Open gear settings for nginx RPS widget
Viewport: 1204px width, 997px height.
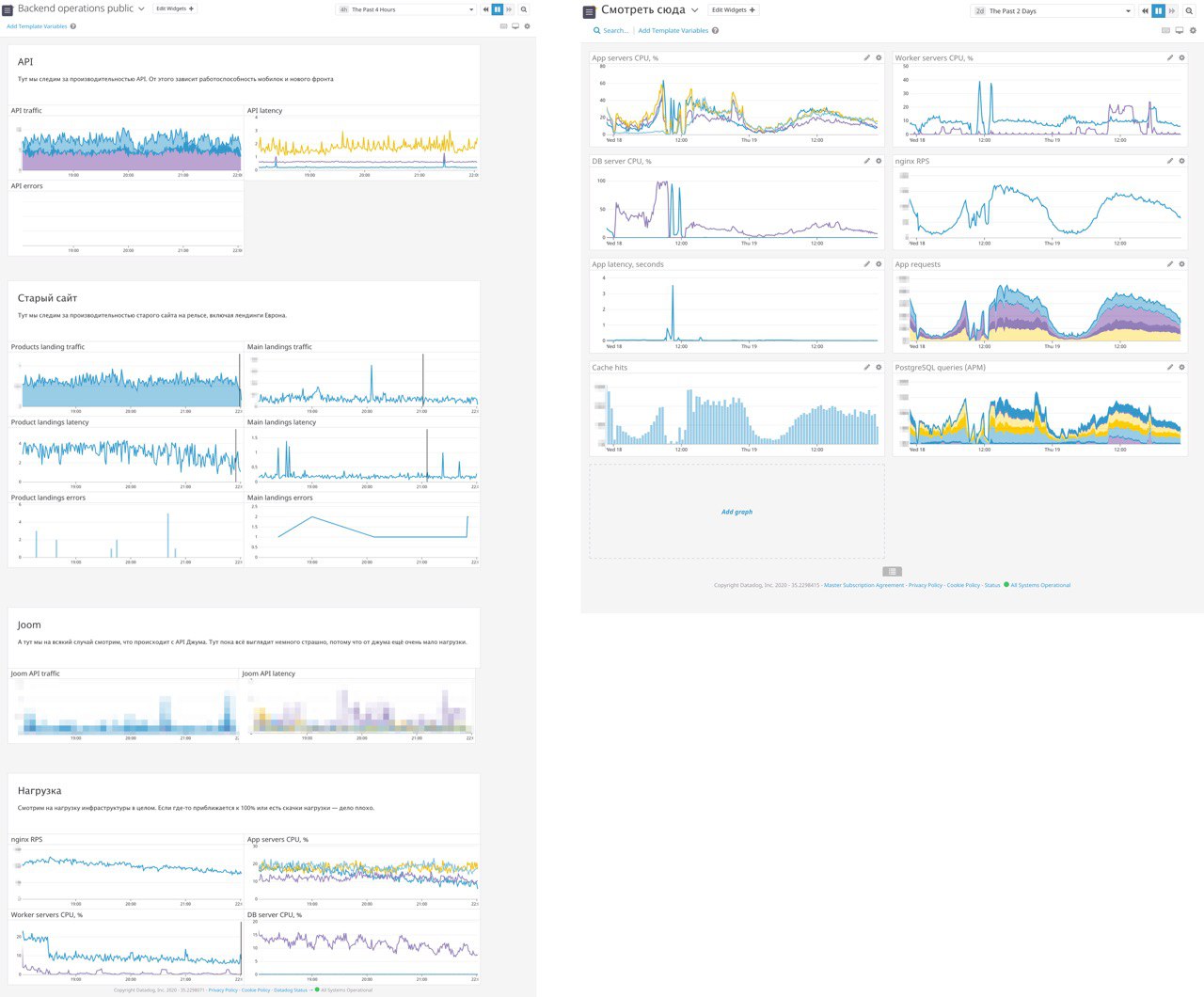(x=1182, y=161)
